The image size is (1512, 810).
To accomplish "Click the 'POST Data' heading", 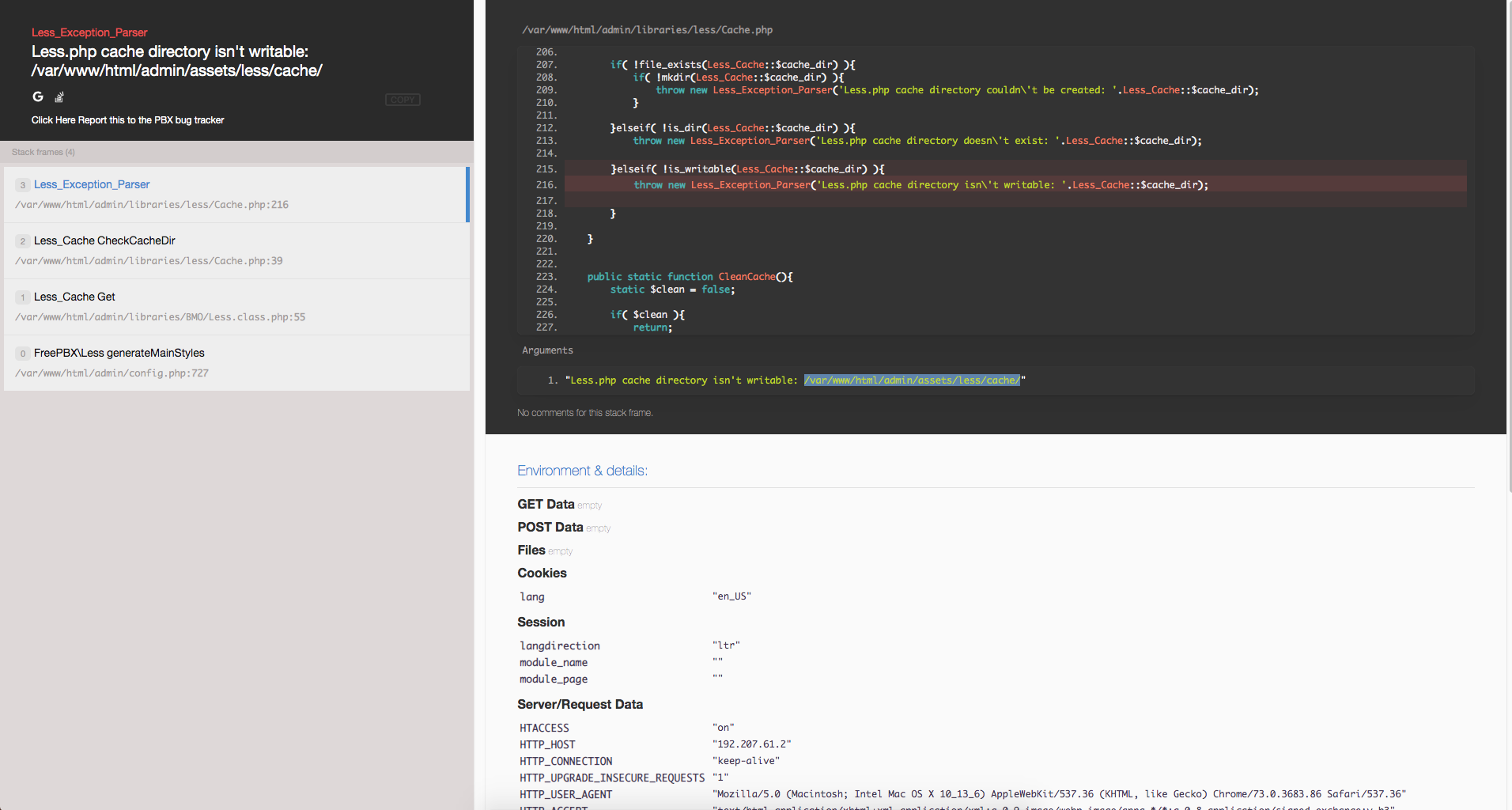I will point(550,528).
